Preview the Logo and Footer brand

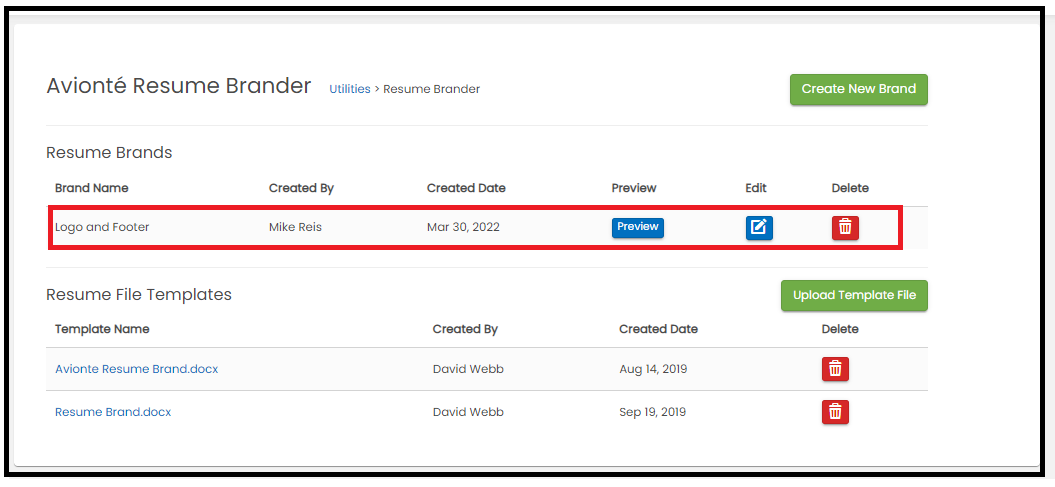(637, 227)
